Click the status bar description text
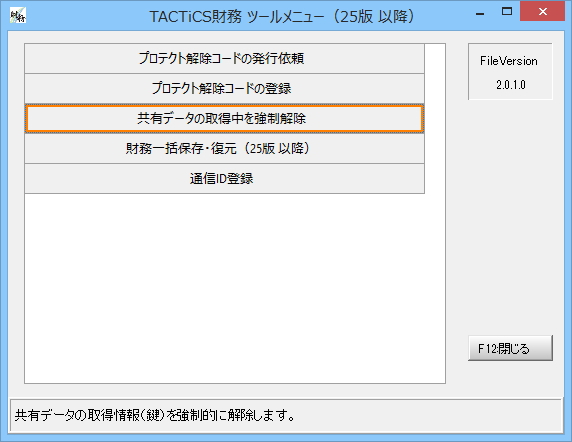Screen dimensions: 572x442 tap(155, 415)
